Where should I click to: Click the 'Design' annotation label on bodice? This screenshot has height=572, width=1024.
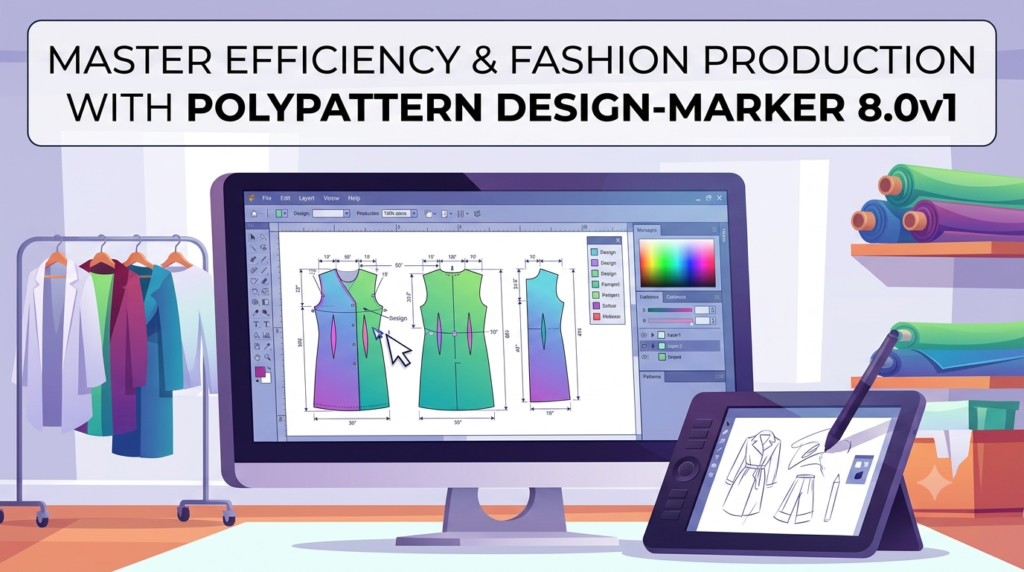(x=398, y=318)
